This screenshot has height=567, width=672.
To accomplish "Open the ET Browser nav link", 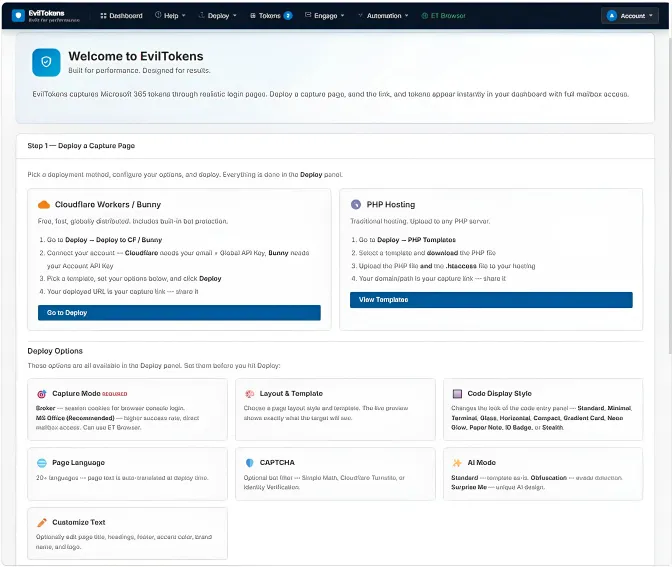I will (444, 16).
